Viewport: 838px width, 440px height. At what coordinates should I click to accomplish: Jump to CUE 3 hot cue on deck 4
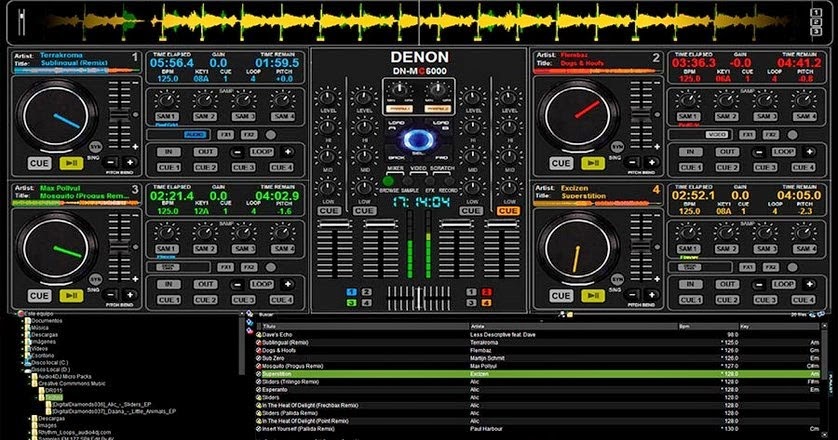(765, 300)
